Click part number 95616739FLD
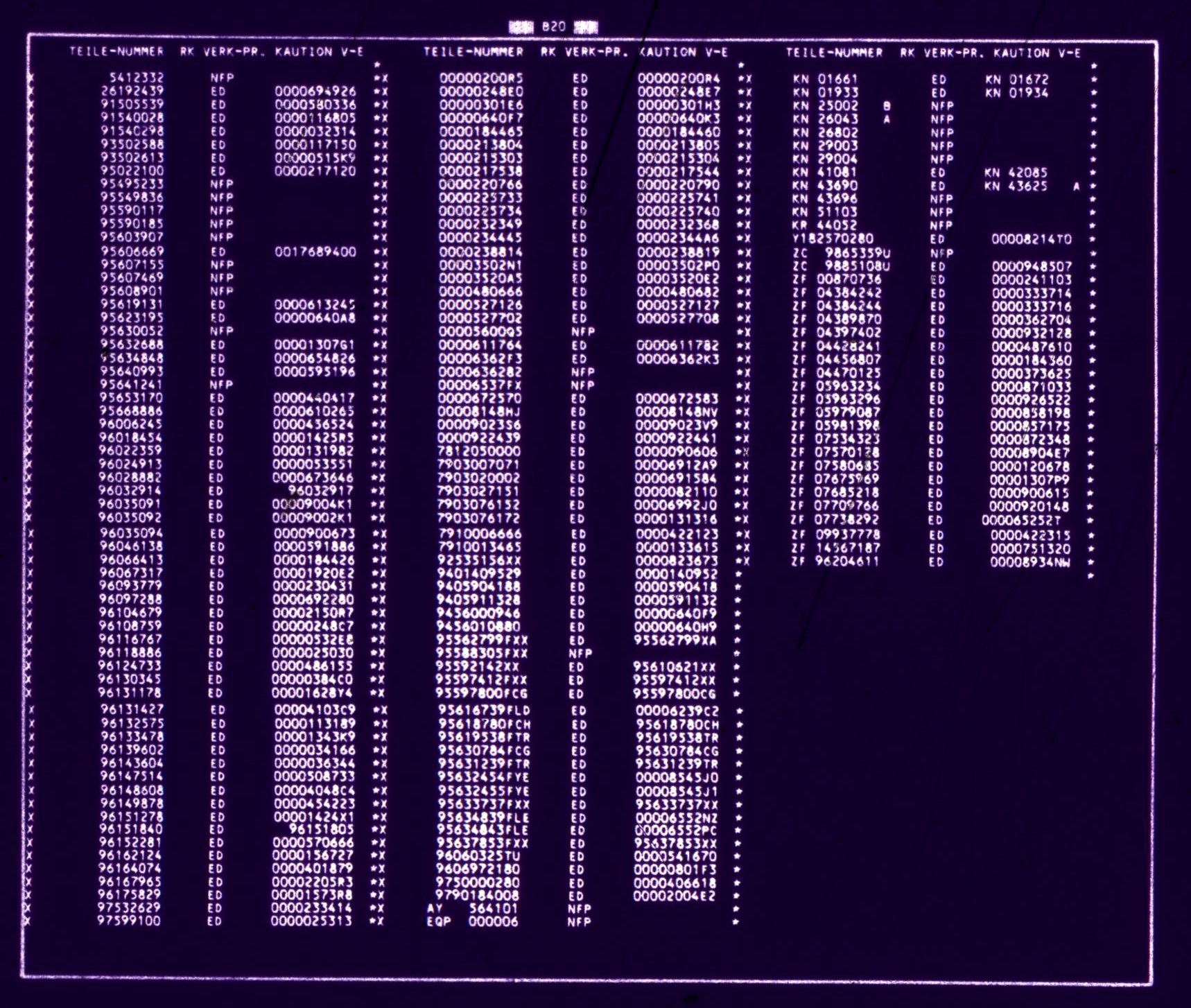The height and width of the screenshot is (1008, 1191). pos(484,711)
